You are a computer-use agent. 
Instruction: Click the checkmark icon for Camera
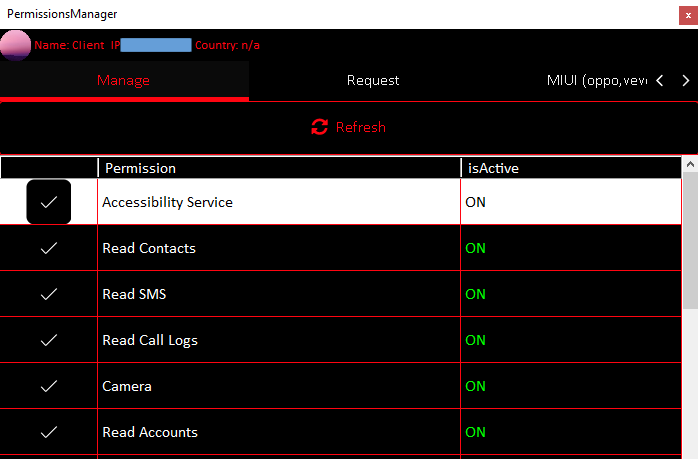48,386
